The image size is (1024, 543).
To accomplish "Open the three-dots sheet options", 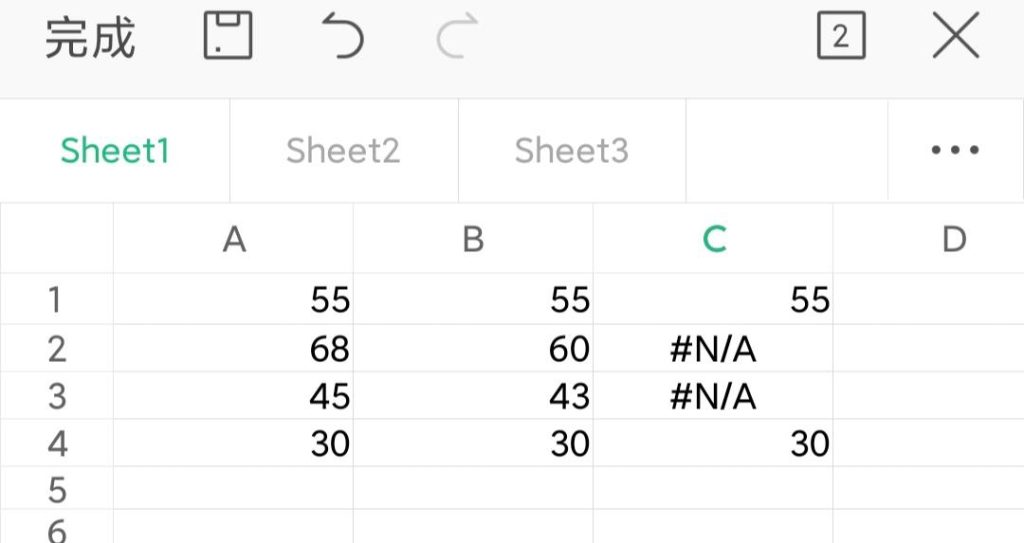I will tap(955, 151).
